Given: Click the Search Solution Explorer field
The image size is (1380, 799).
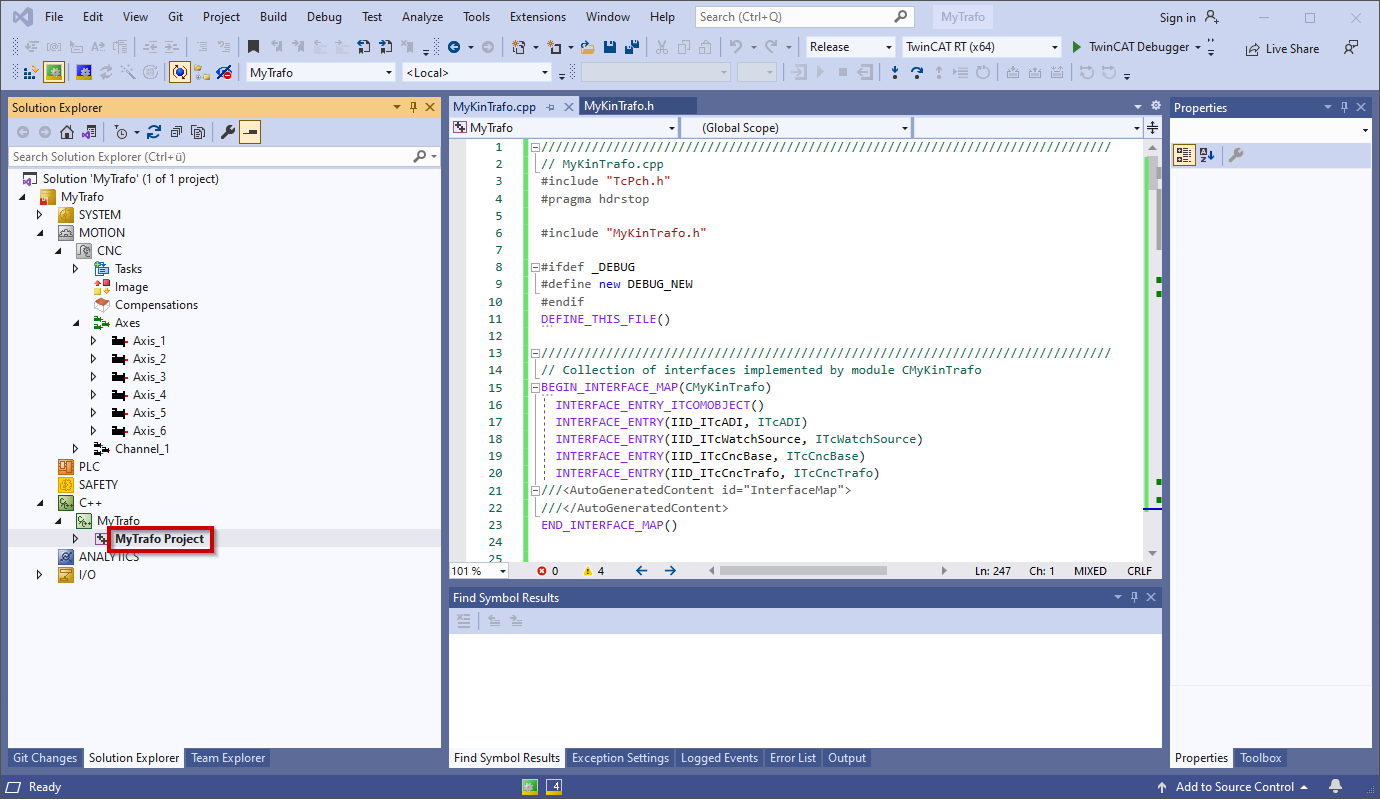Looking at the screenshot, I should pyautogui.click(x=212, y=156).
